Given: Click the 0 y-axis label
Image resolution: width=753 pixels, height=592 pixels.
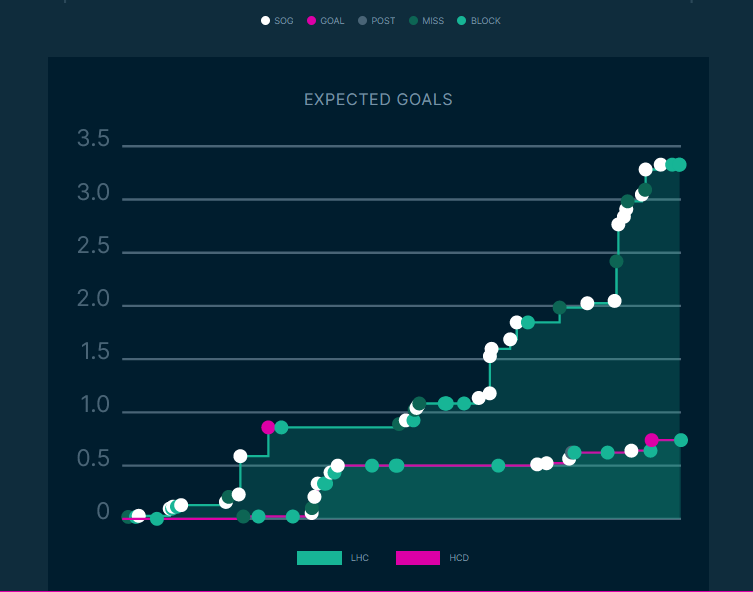Looking at the screenshot, I should point(103,512).
